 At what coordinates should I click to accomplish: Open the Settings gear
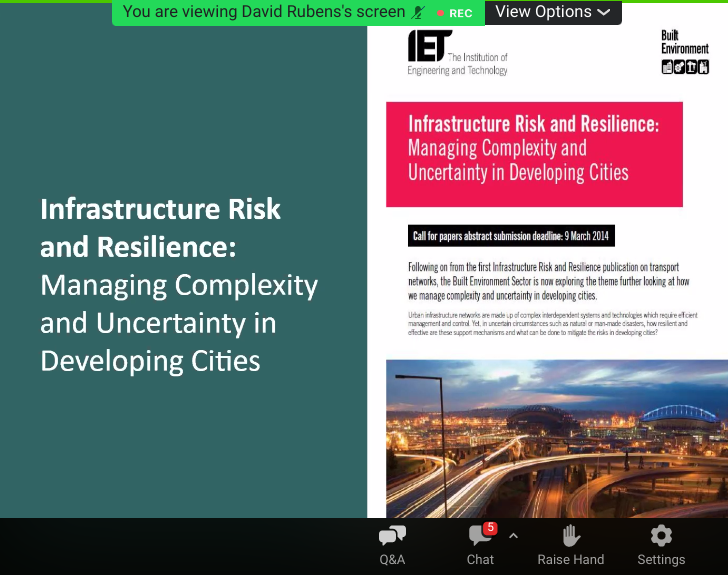(661, 545)
